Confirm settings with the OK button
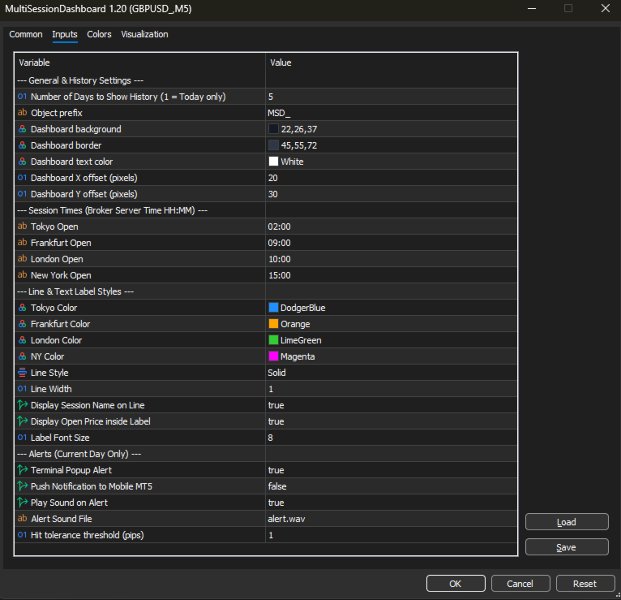 coord(455,583)
